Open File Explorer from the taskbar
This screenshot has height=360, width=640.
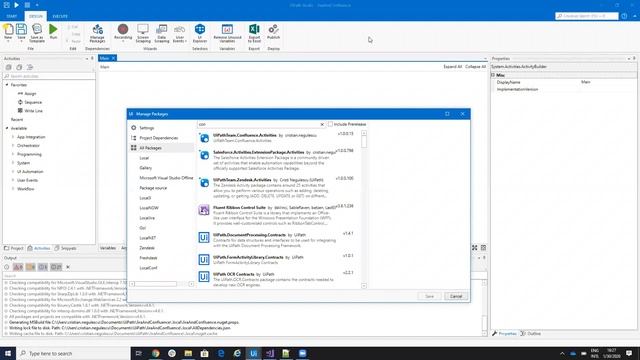[188, 353]
